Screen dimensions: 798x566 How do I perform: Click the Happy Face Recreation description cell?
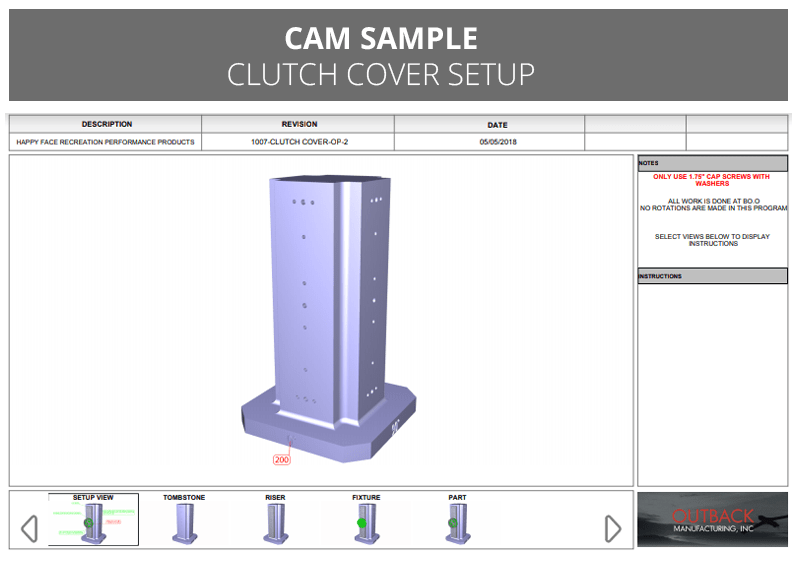coord(106,142)
